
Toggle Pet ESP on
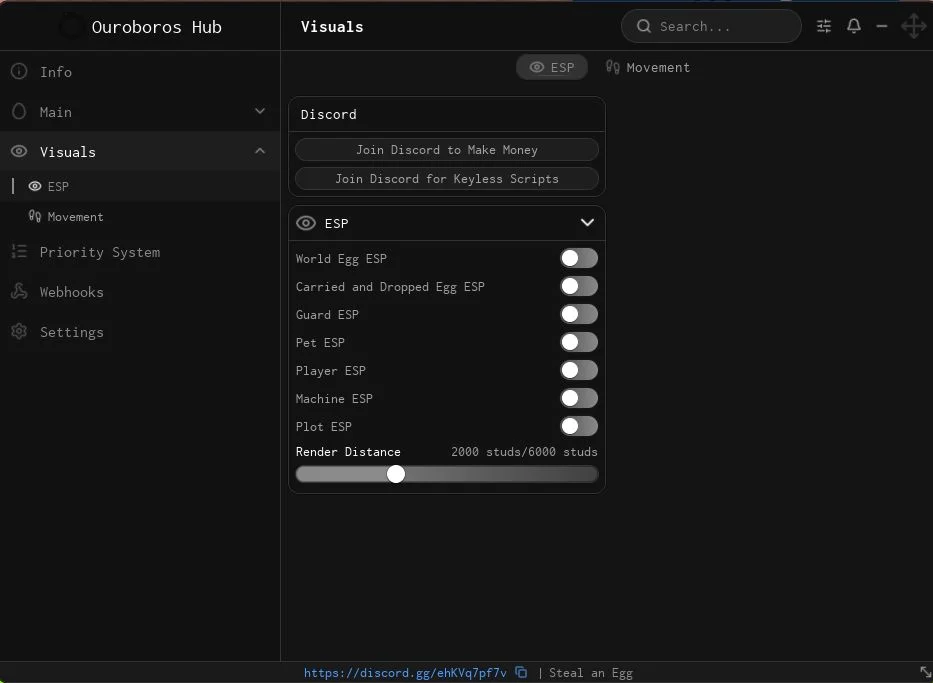coord(579,342)
